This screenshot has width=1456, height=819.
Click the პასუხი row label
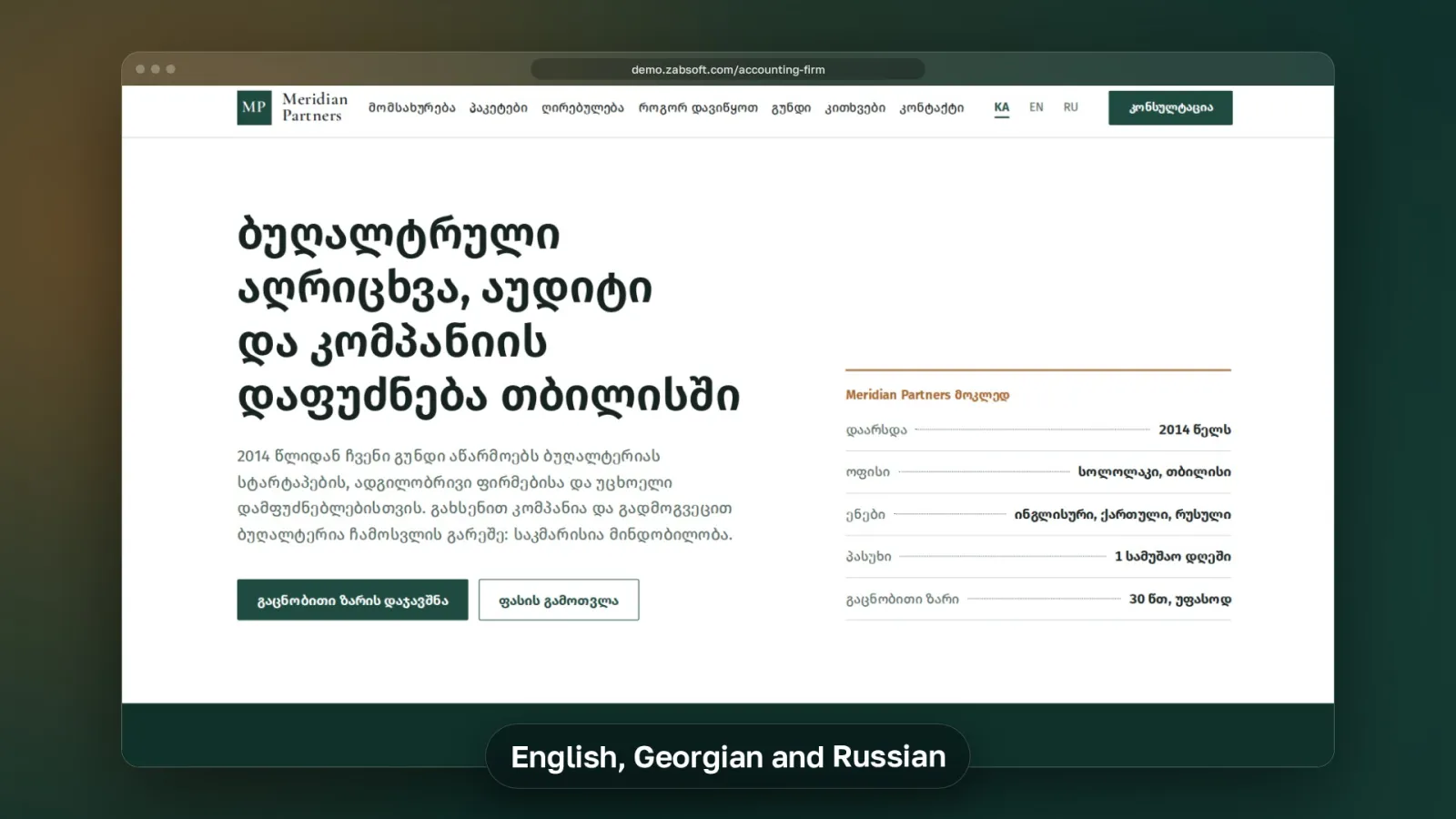point(869,556)
